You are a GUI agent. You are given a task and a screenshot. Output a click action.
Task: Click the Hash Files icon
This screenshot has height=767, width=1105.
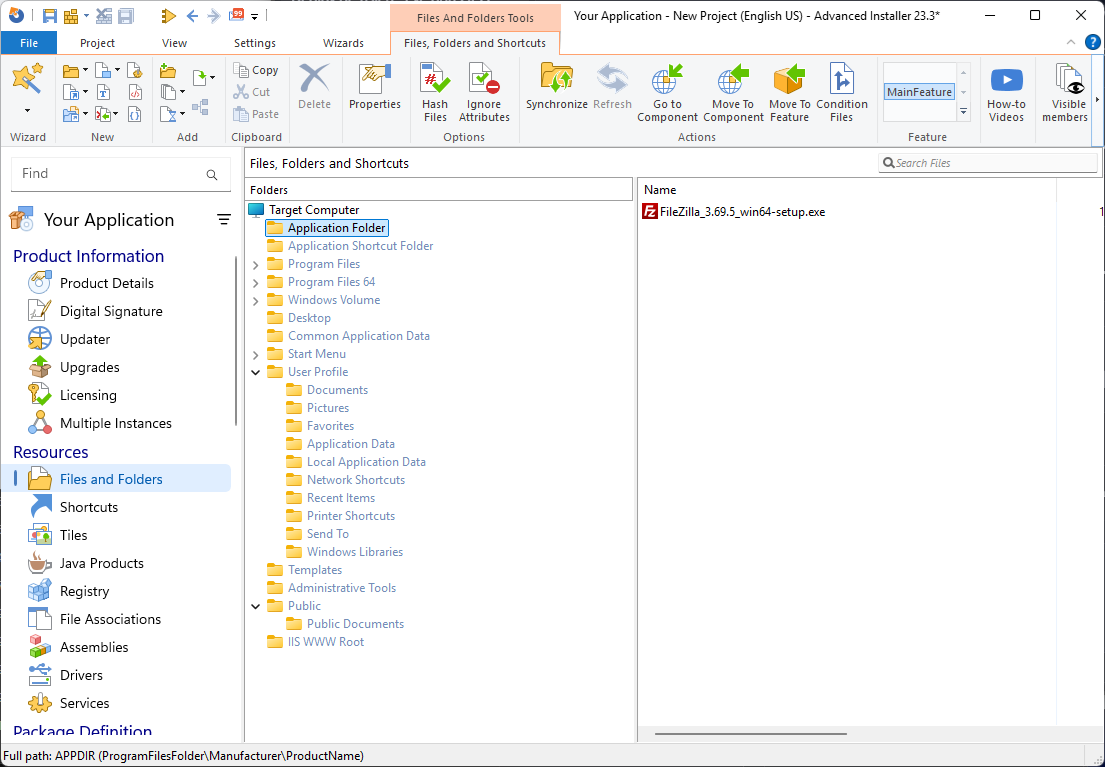coord(434,90)
